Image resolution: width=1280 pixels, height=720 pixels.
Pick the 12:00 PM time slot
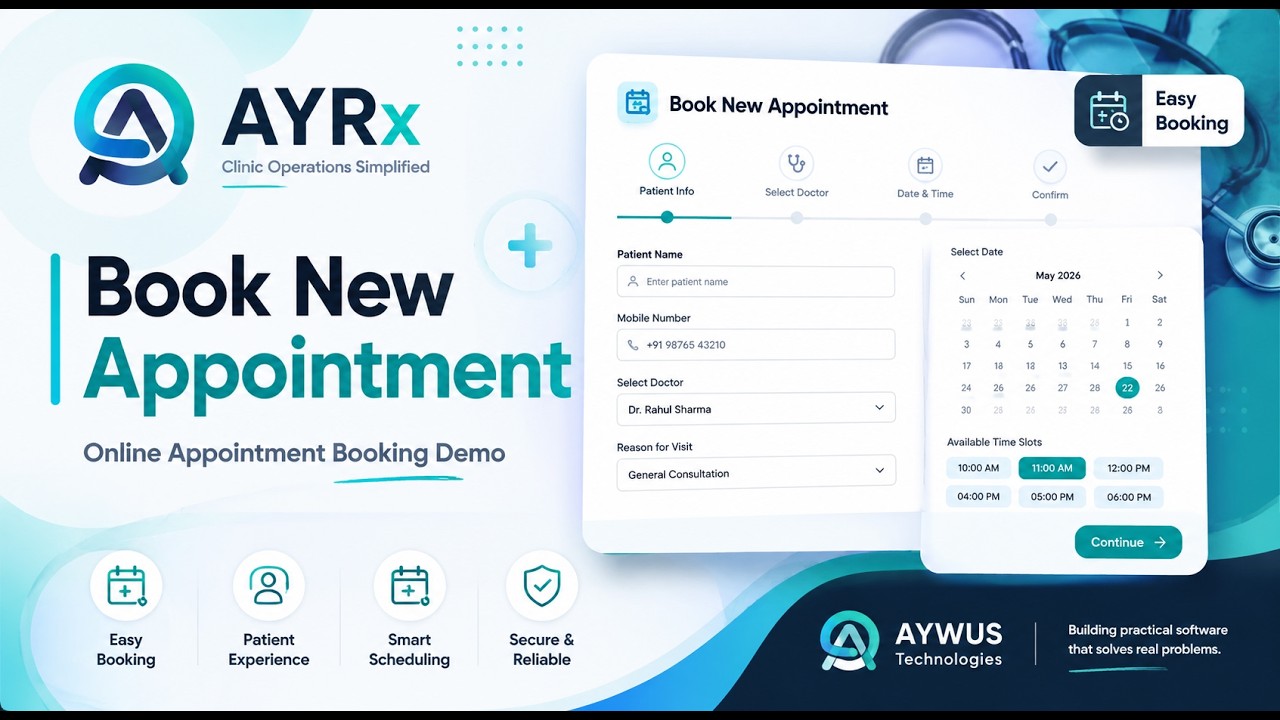click(1128, 468)
